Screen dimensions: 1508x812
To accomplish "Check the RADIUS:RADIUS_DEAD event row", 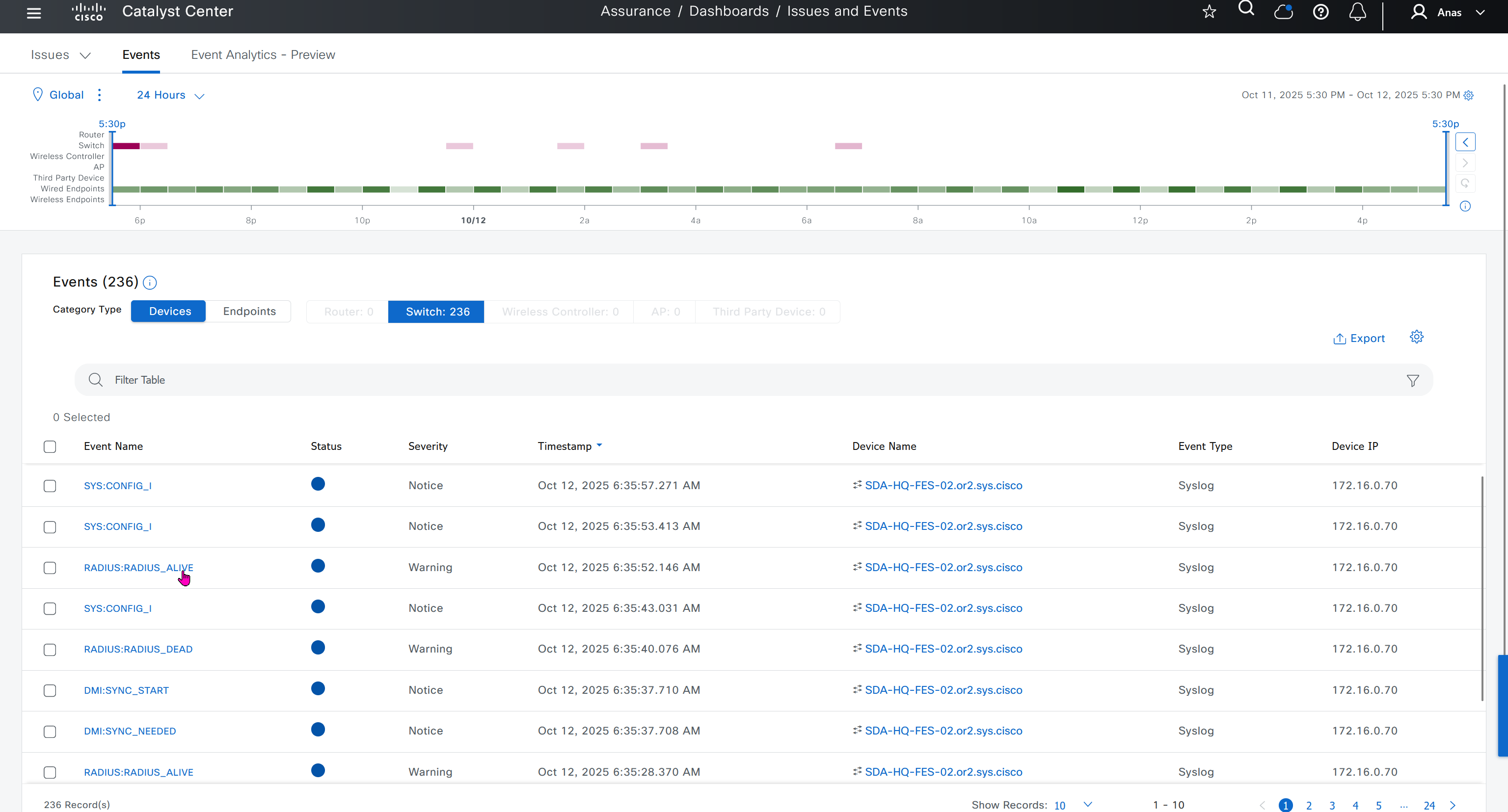I will pyautogui.click(x=50, y=650).
